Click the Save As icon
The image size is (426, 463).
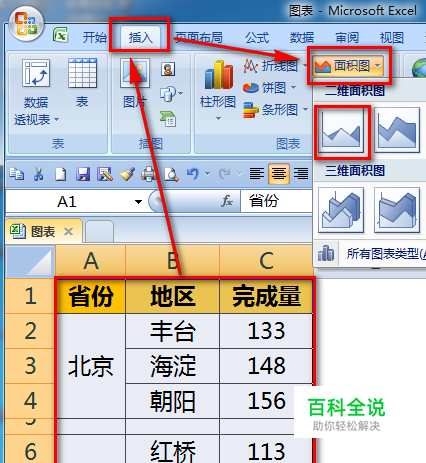point(105,174)
